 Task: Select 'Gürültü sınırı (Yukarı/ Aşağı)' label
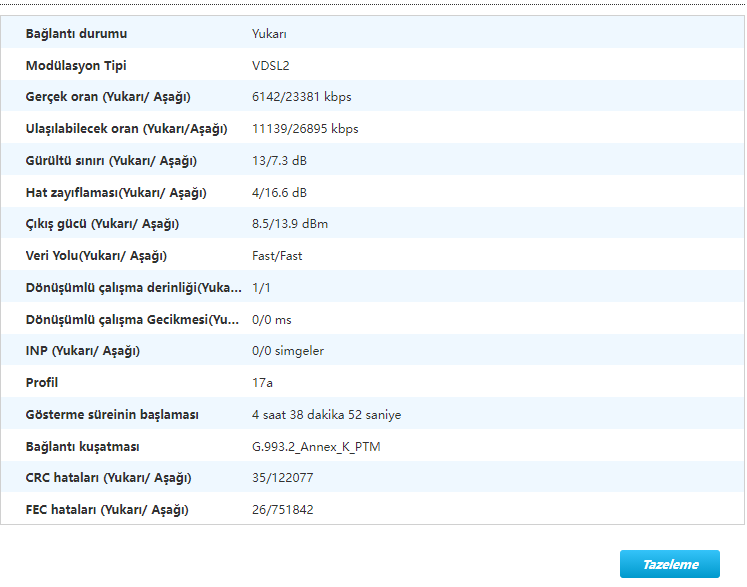click(111, 161)
